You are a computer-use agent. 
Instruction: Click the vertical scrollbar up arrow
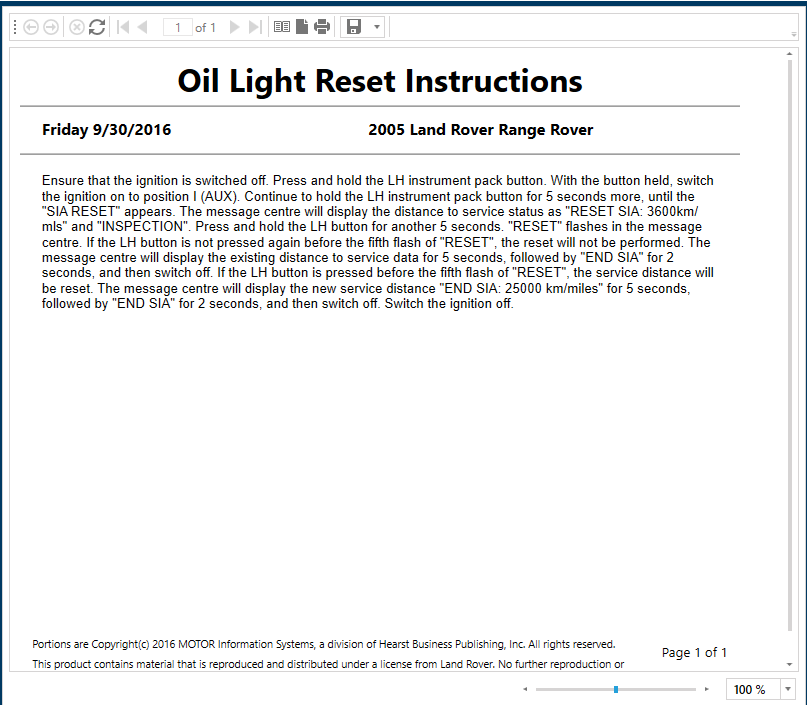click(x=790, y=54)
